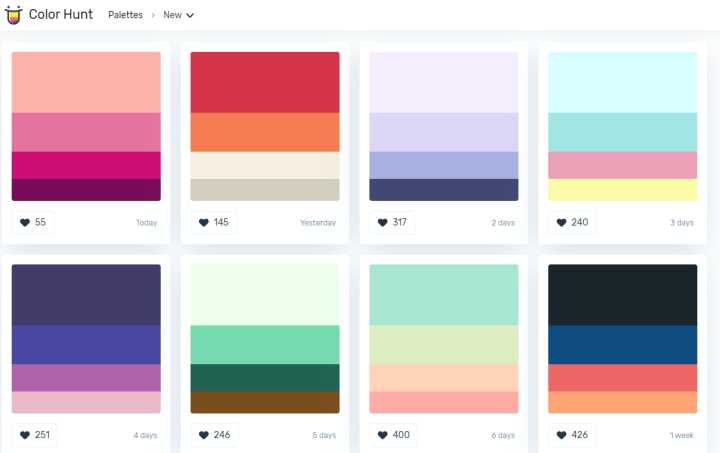The height and width of the screenshot is (453, 720).
Task: Like the palette with 55 likes
Action: click(33, 223)
